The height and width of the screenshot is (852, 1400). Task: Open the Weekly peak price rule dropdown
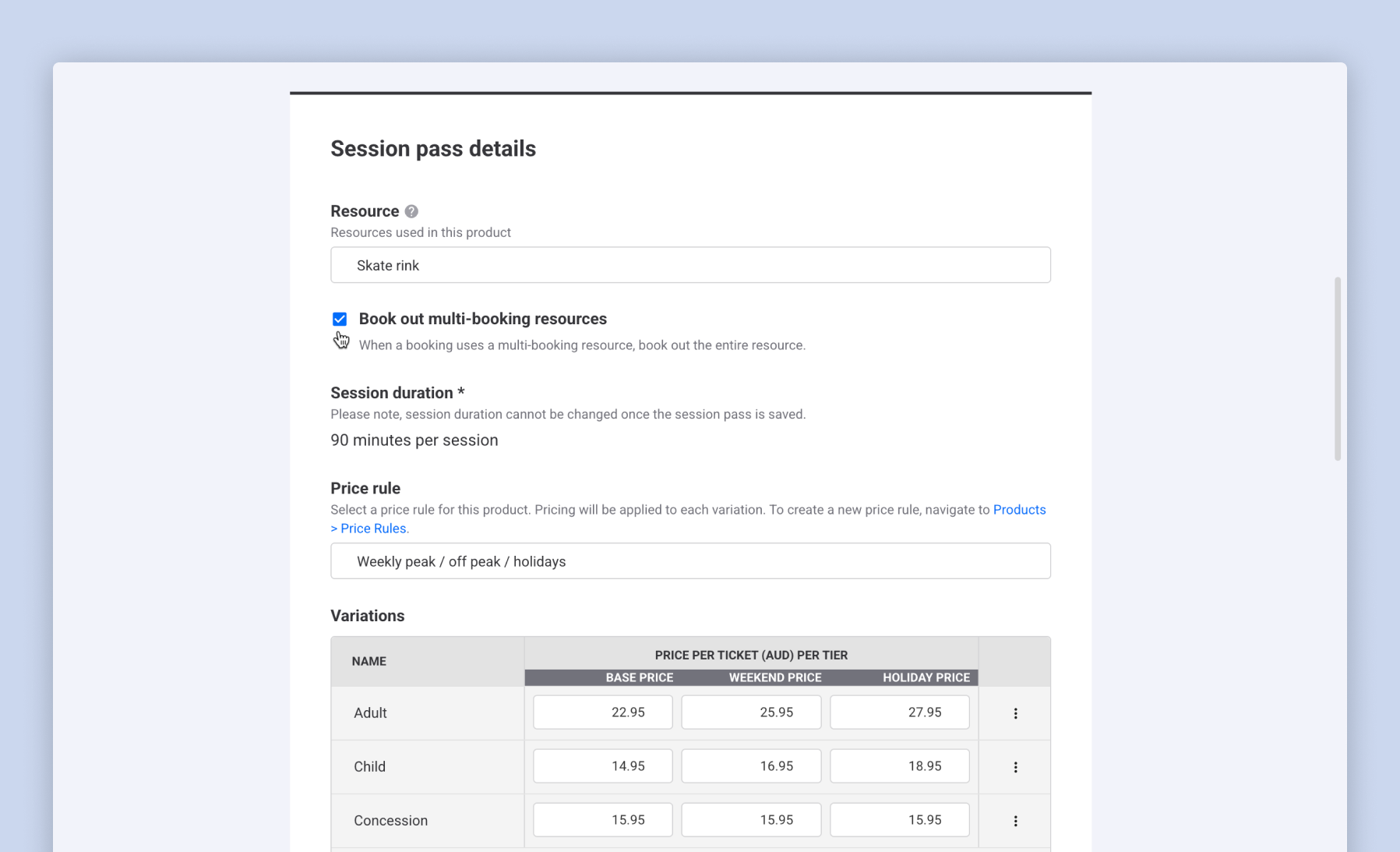click(x=690, y=561)
